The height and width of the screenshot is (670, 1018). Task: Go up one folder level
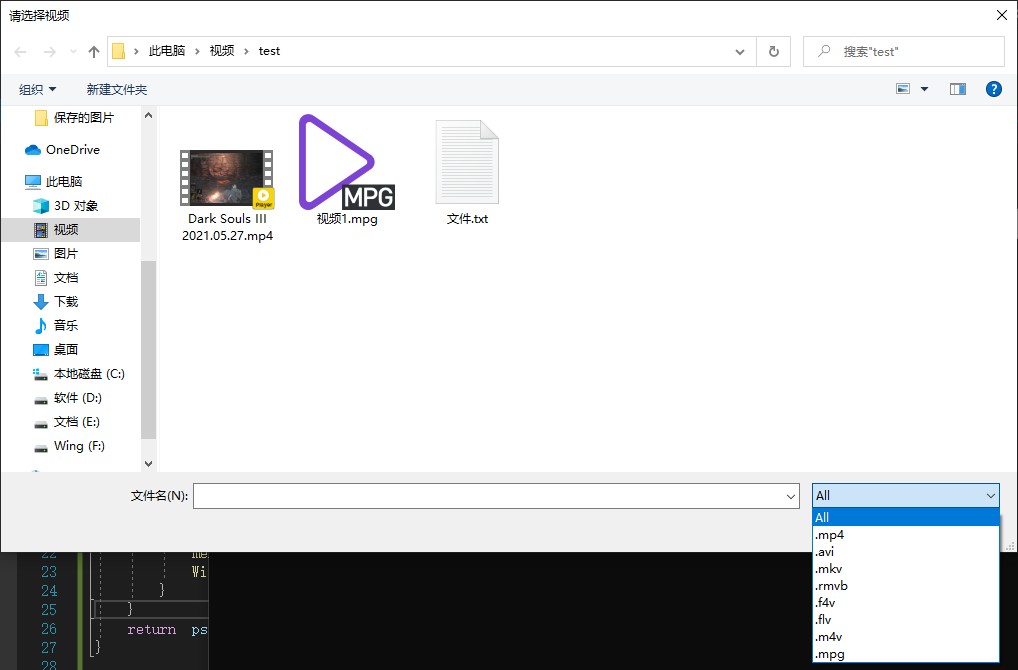(93, 52)
